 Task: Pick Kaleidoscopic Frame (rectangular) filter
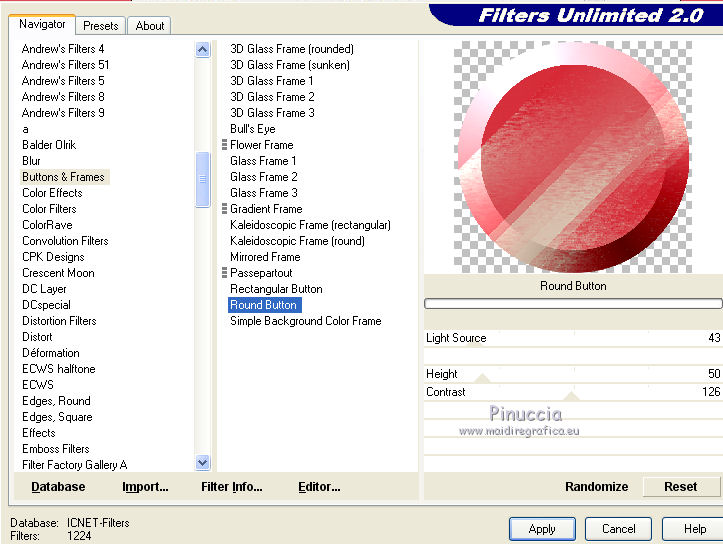310,225
